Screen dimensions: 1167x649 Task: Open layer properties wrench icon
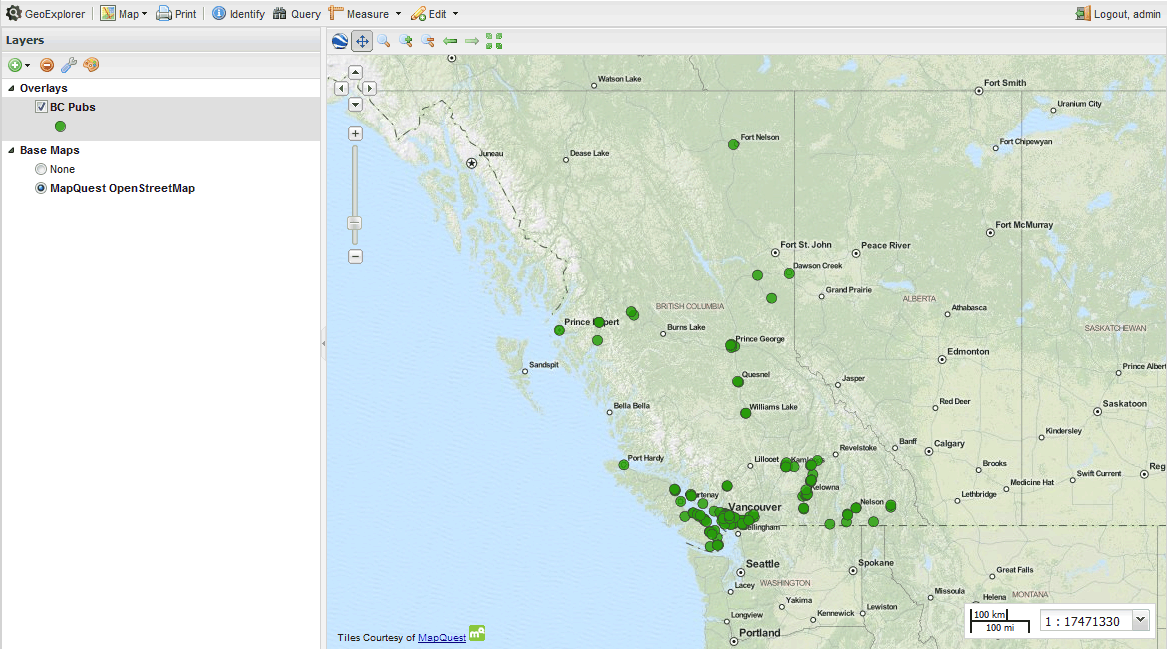pyautogui.click(x=69, y=65)
